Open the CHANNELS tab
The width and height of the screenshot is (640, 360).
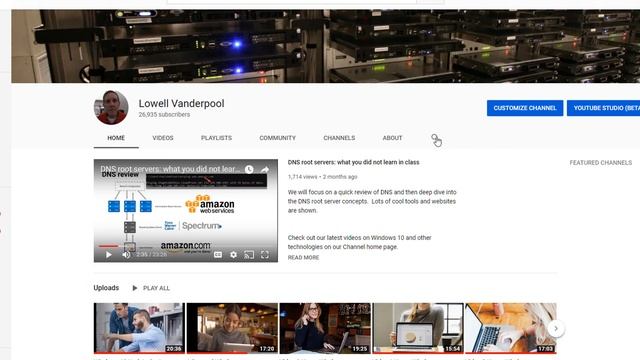339,138
